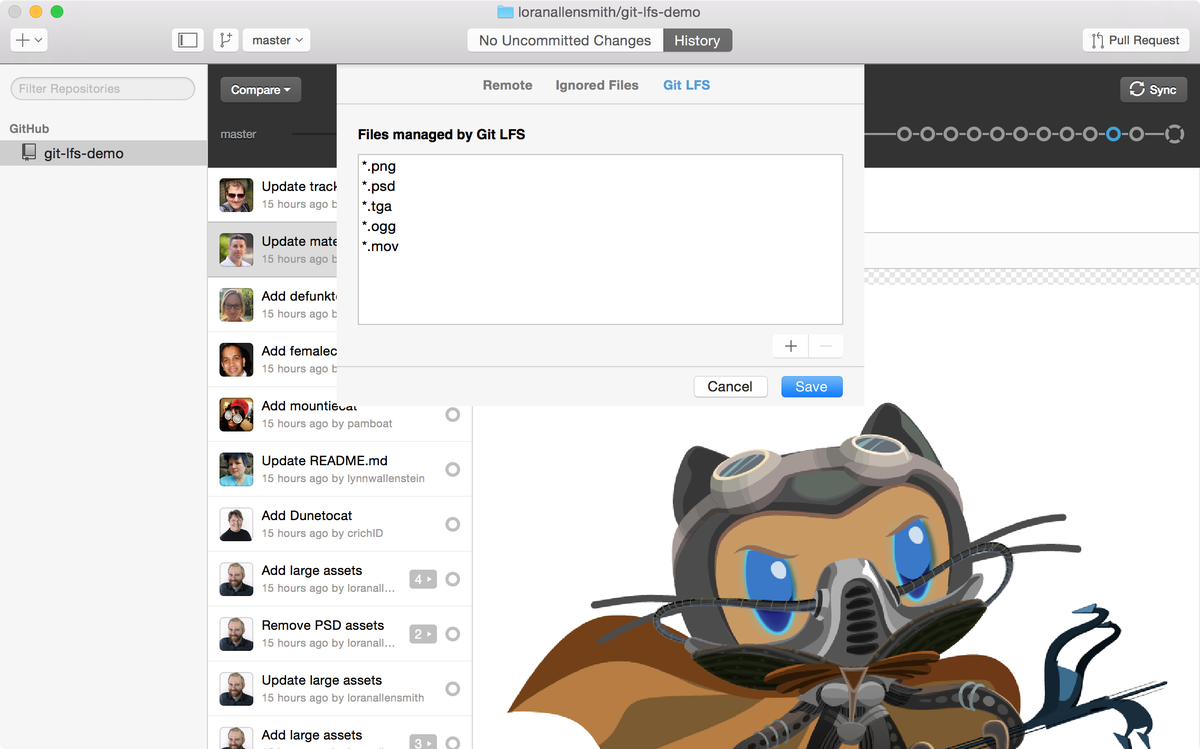Click the branch icon in the toolbar
Image resolution: width=1200 pixels, height=749 pixels.
226,39
